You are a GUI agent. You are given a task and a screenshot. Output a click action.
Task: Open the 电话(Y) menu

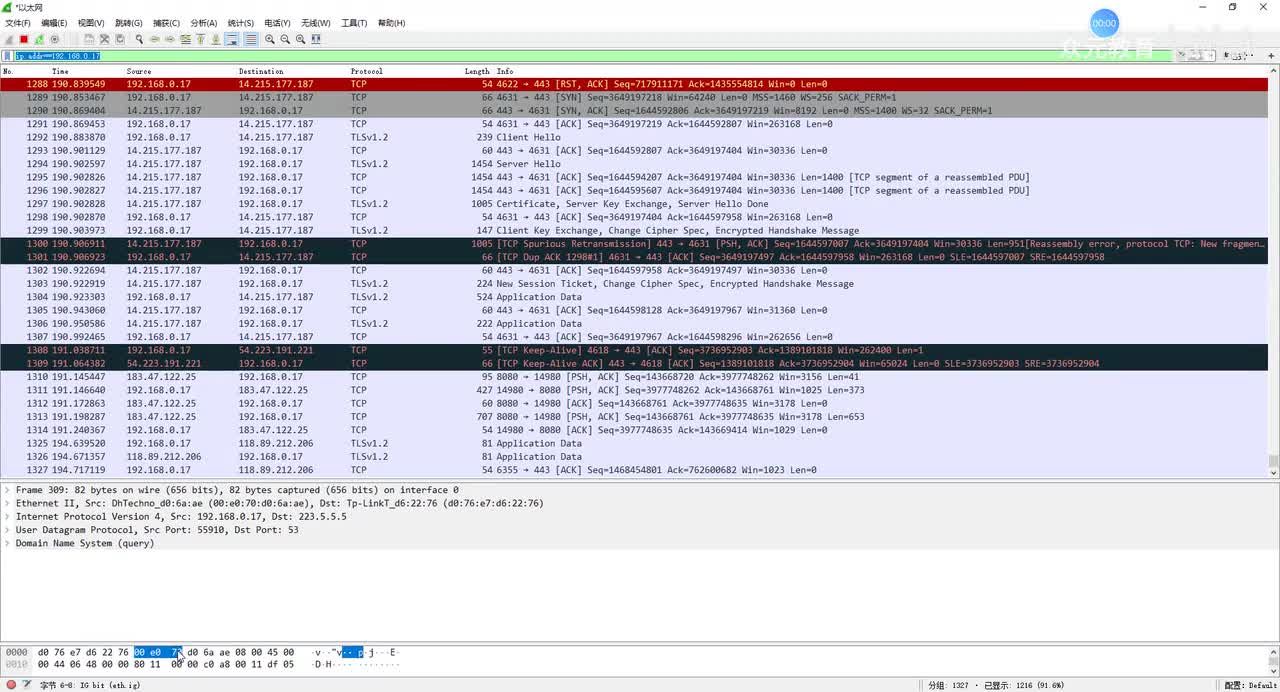[278, 23]
